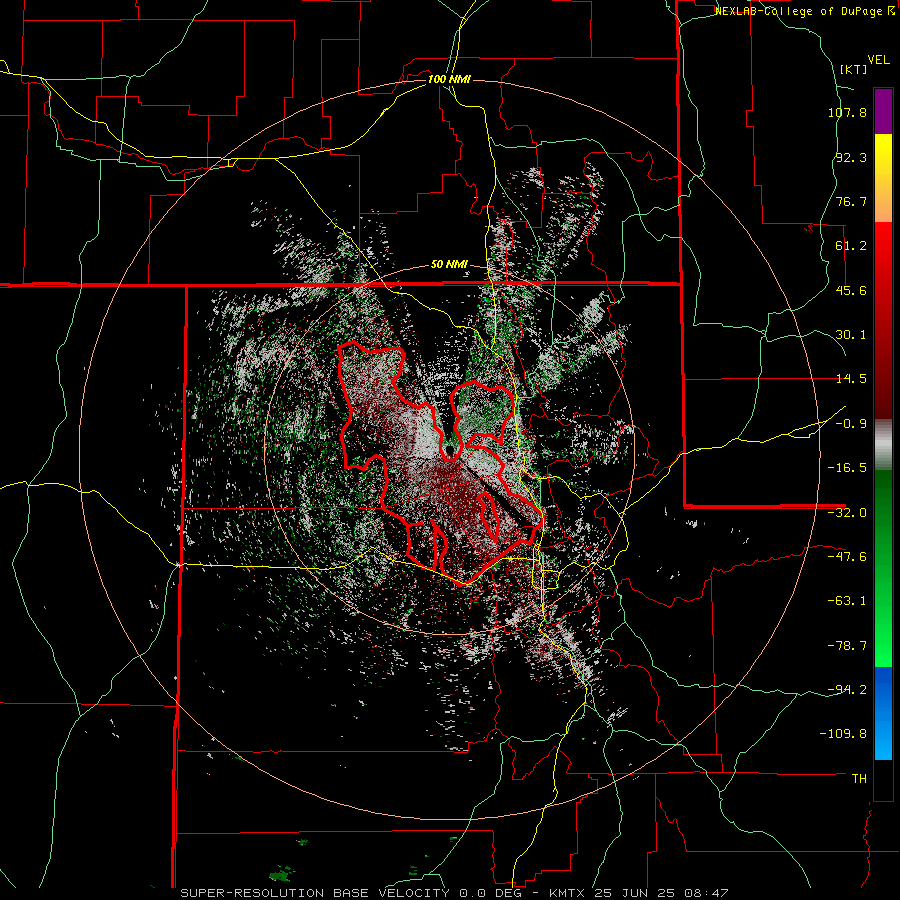Viewport: 900px width, 900px height.
Task: Click SUPER-RESOLUTION BASE VELOCITY caption text
Action: pos(315,893)
